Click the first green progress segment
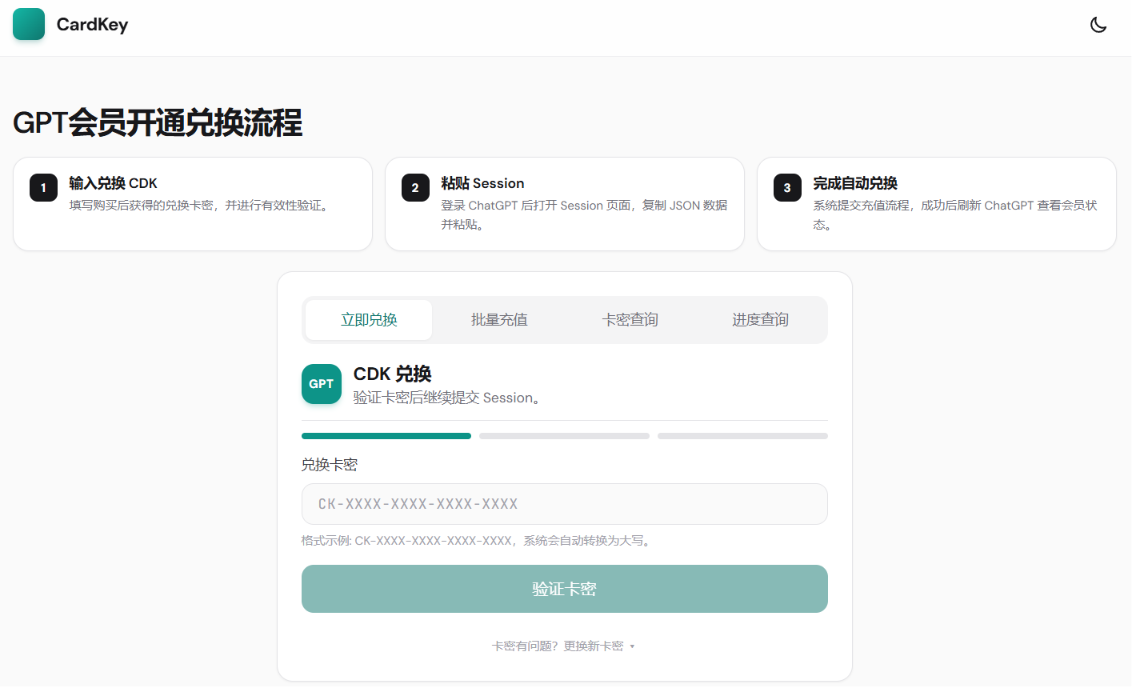This screenshot has width=1132, height=687. 386,436
